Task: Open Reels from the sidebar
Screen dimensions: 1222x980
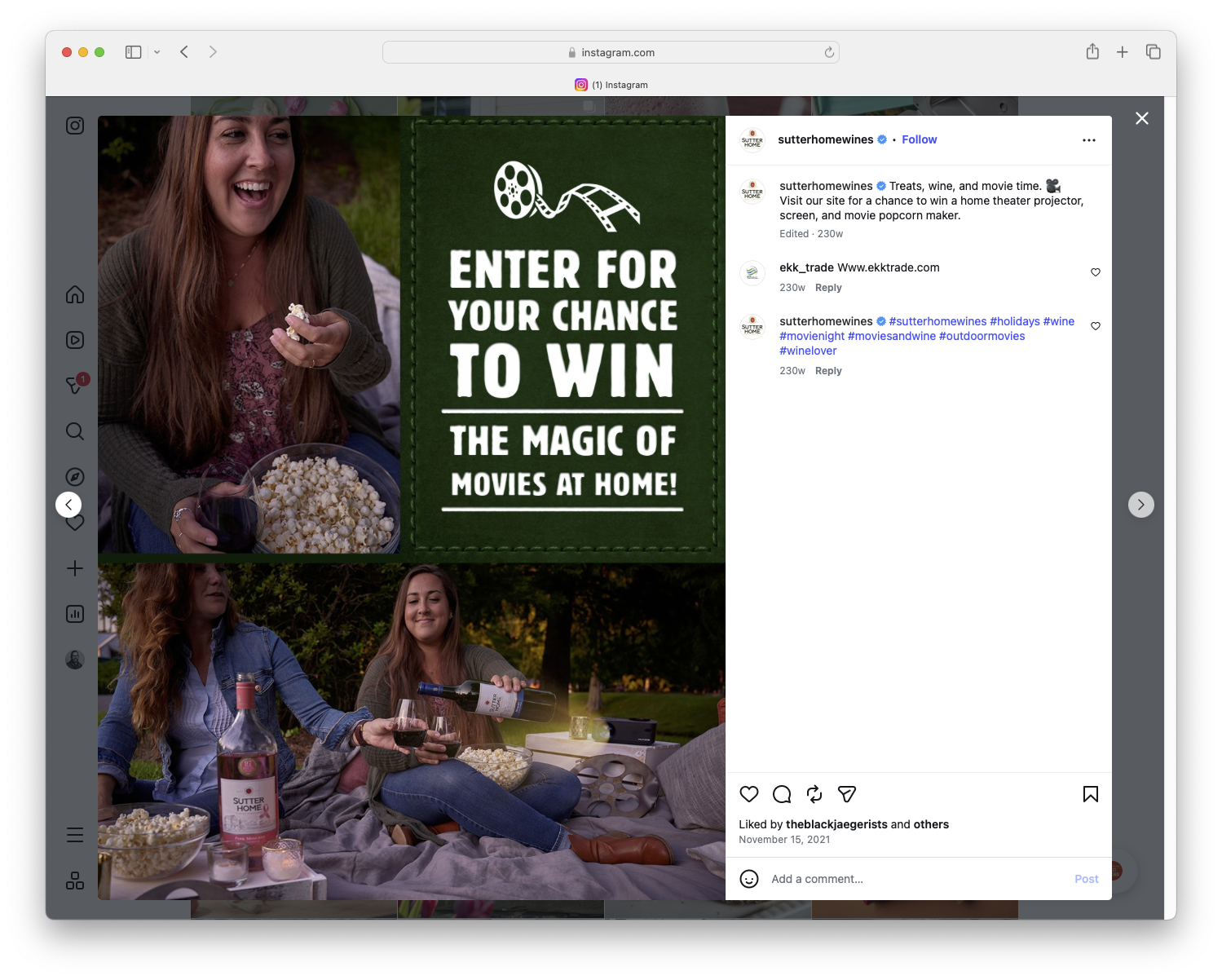Action: click(74, 340)
